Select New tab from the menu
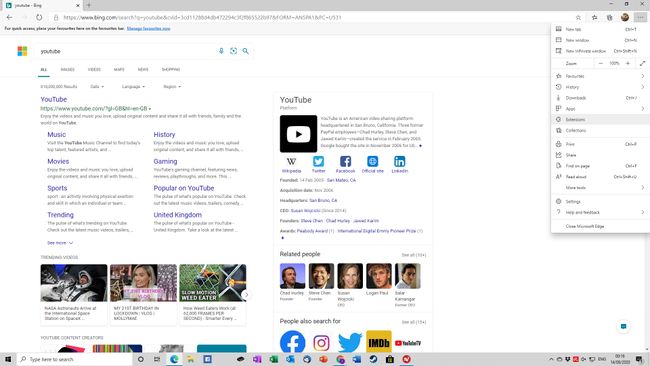This screenshot has width=650, height=366. click(600, 29)
